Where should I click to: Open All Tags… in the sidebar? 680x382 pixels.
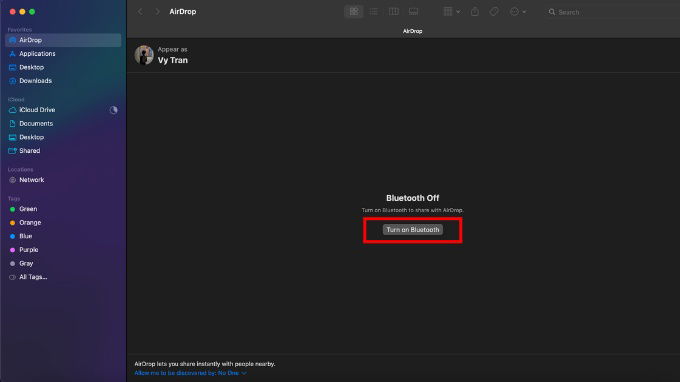click(x=63, y=277)
